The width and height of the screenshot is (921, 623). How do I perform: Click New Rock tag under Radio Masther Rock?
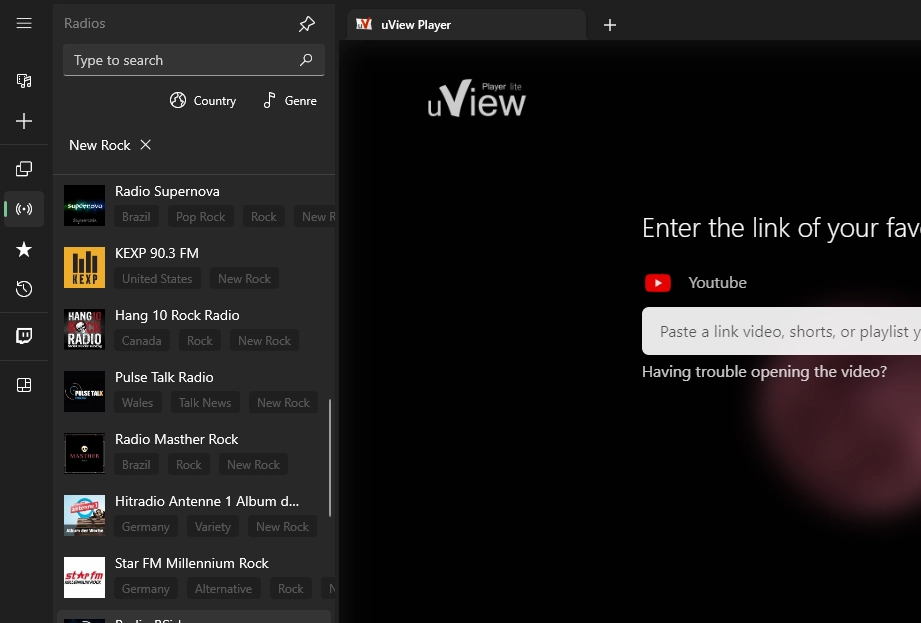[253, 464]
